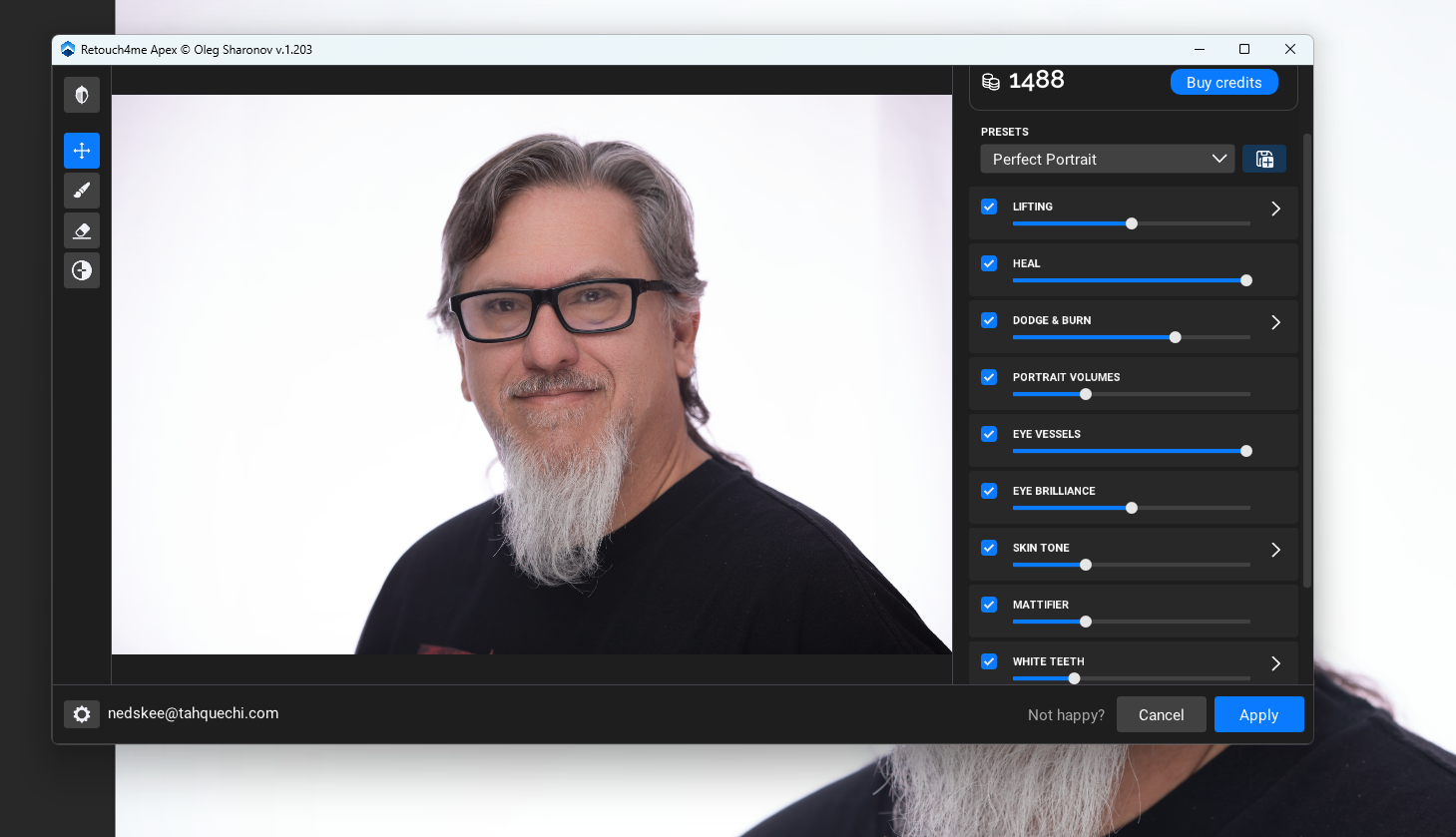Click the EYE VESSELS label

coord(1047,434)
